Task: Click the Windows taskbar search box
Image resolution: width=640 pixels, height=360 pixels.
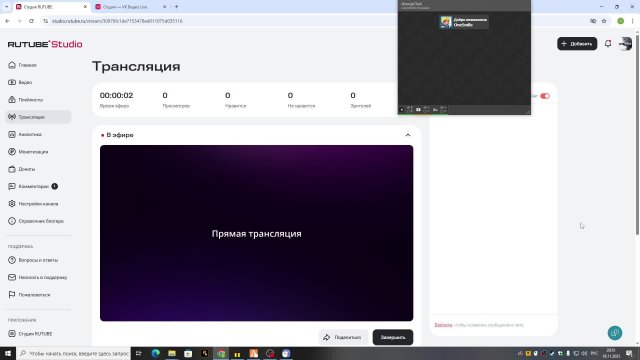Action: tap(73, 353)
